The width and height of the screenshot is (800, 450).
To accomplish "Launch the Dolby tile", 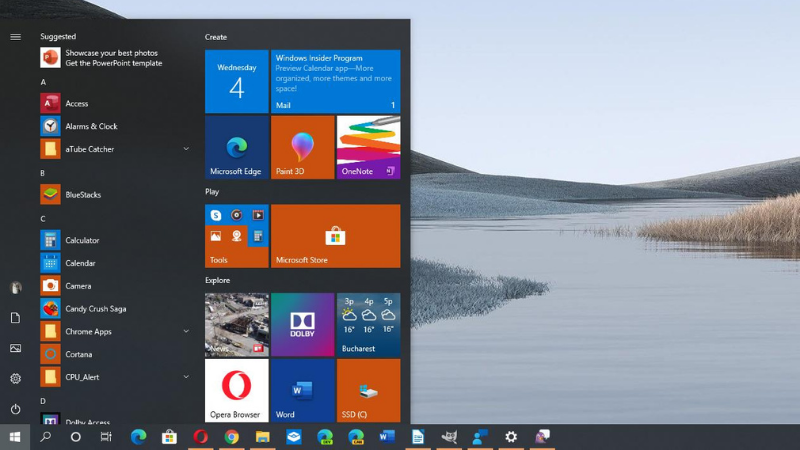I will click(x=303, y=324).
